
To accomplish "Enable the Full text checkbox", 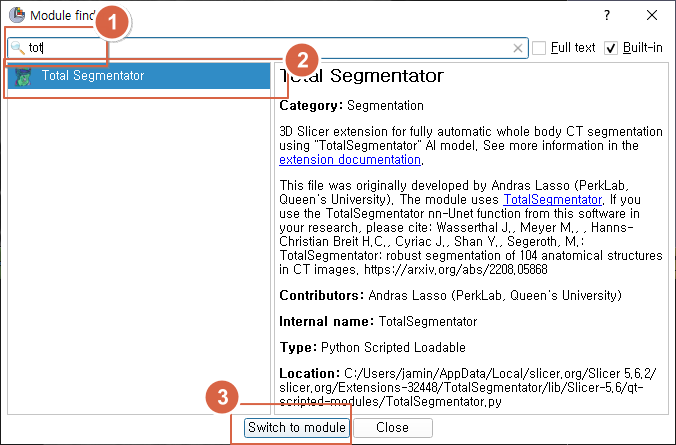I will pyautogui.click(x=539, y=48).
